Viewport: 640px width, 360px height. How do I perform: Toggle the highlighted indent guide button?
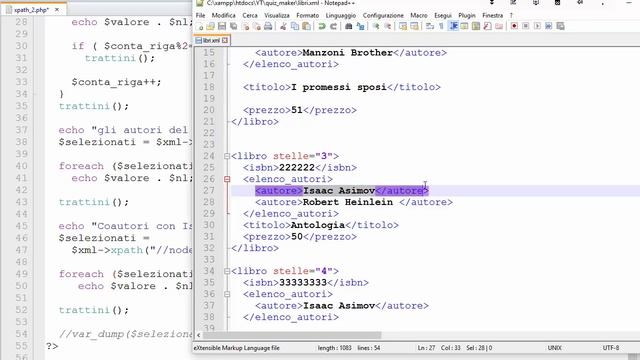pos(453,27)
